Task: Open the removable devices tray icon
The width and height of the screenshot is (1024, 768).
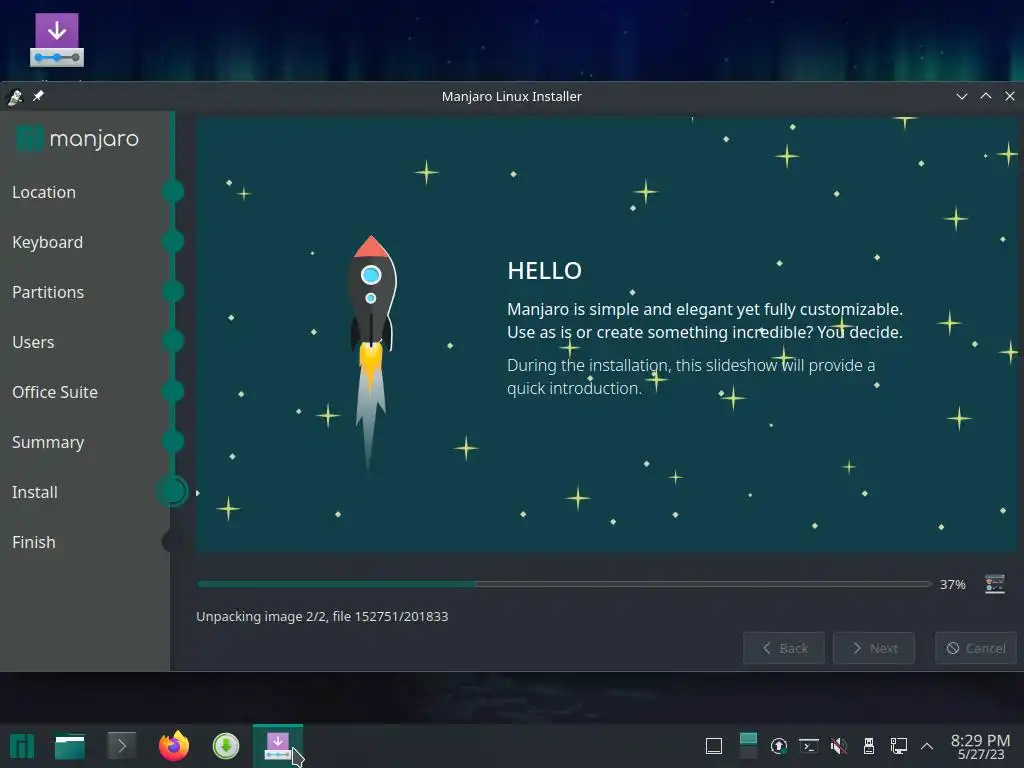Action: point(869,746)
